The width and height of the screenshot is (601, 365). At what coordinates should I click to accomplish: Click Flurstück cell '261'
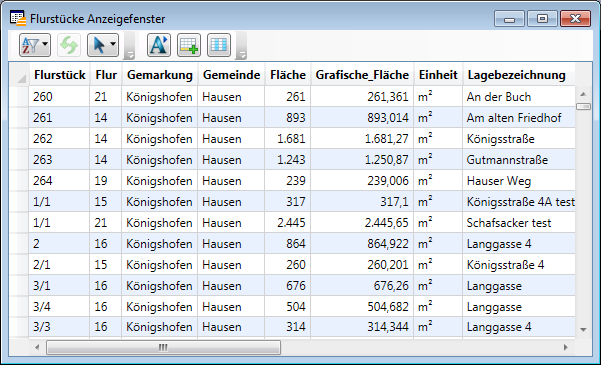59,118
